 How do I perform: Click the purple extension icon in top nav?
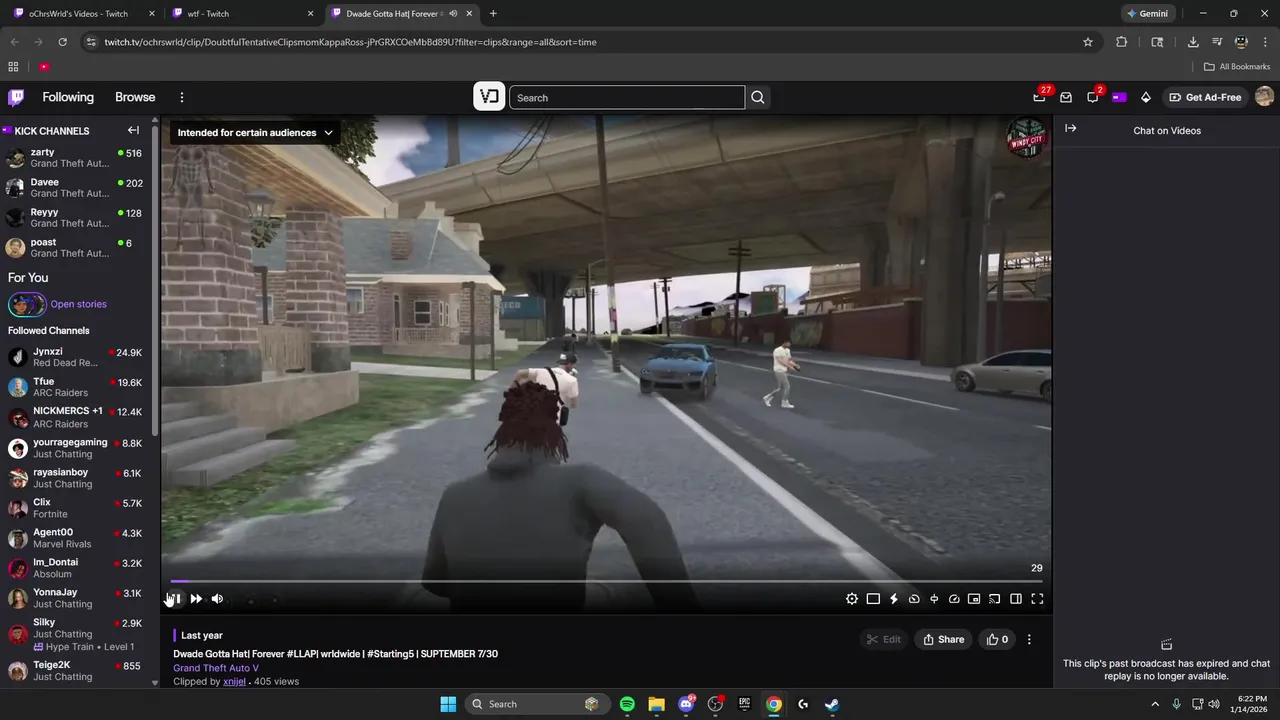[x=1119, y=97]
